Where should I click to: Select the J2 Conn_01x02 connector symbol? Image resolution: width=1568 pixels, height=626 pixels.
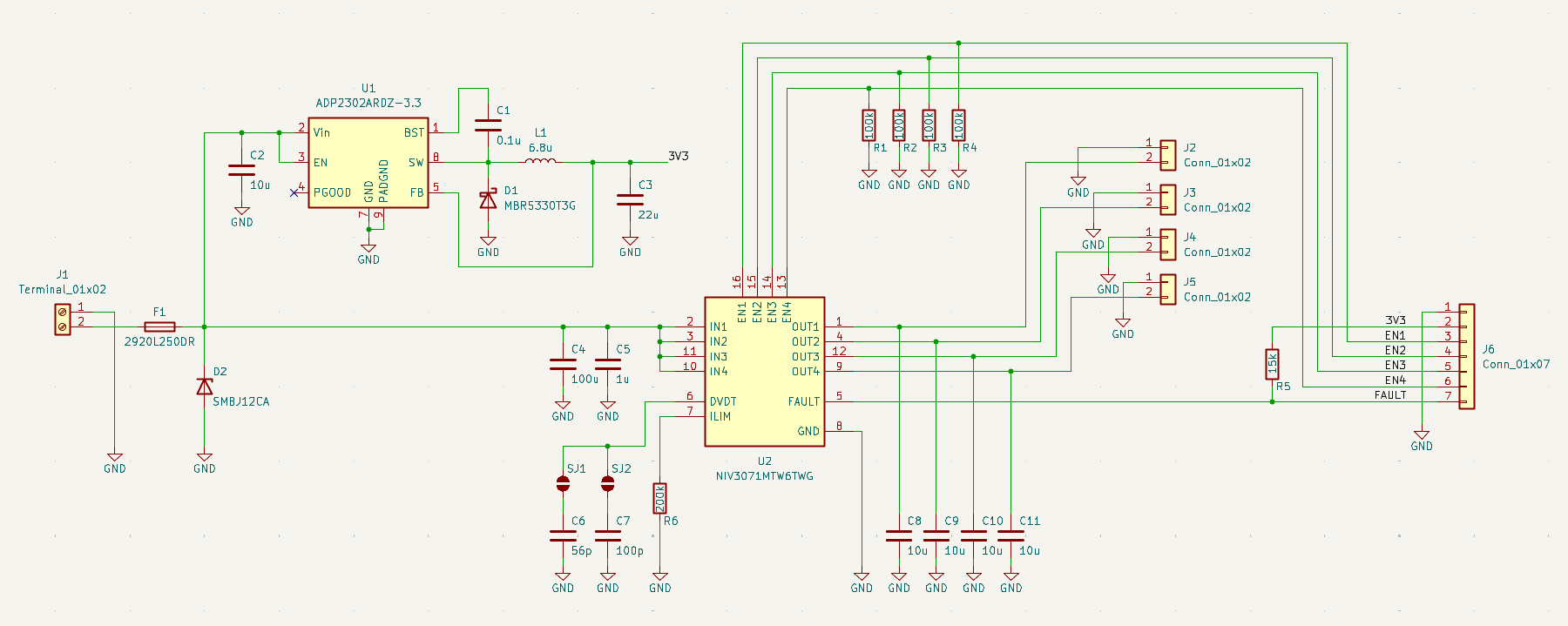point(1167,155)
